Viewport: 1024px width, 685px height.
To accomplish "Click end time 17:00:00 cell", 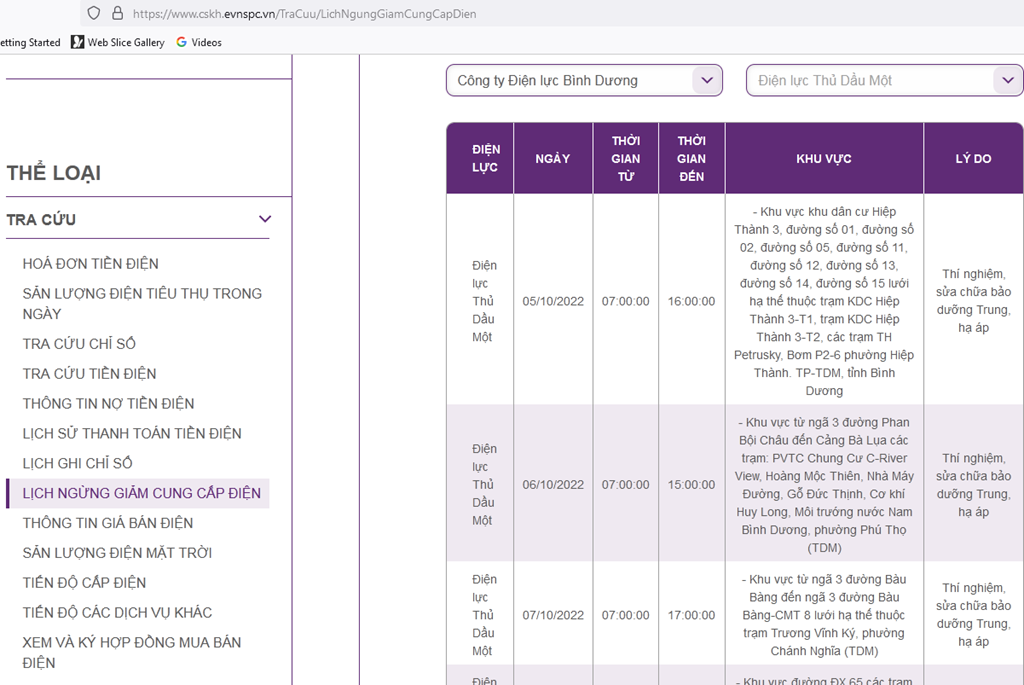I will click(692, 615).
